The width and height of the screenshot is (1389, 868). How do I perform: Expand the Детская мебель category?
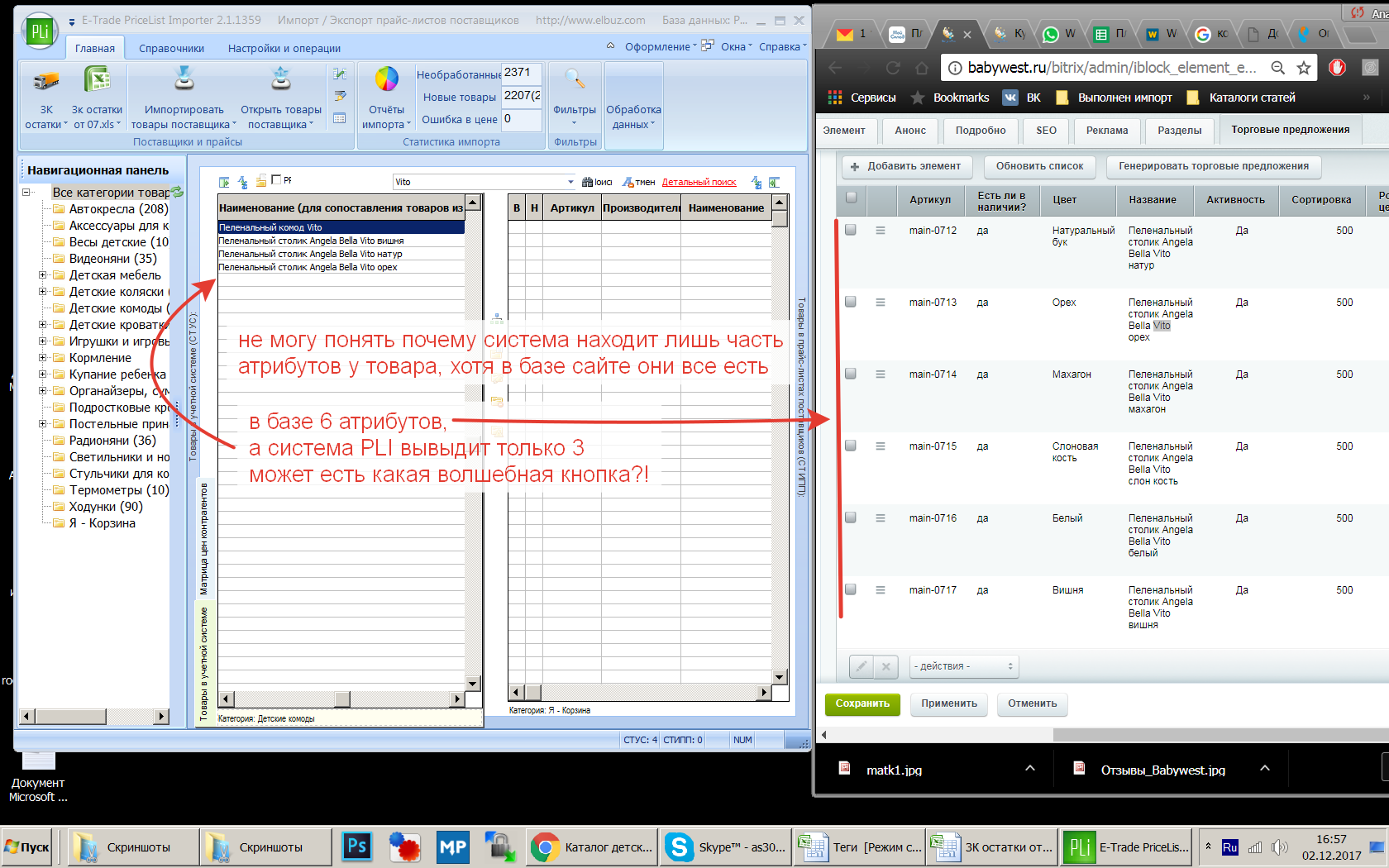pos(43,275)
